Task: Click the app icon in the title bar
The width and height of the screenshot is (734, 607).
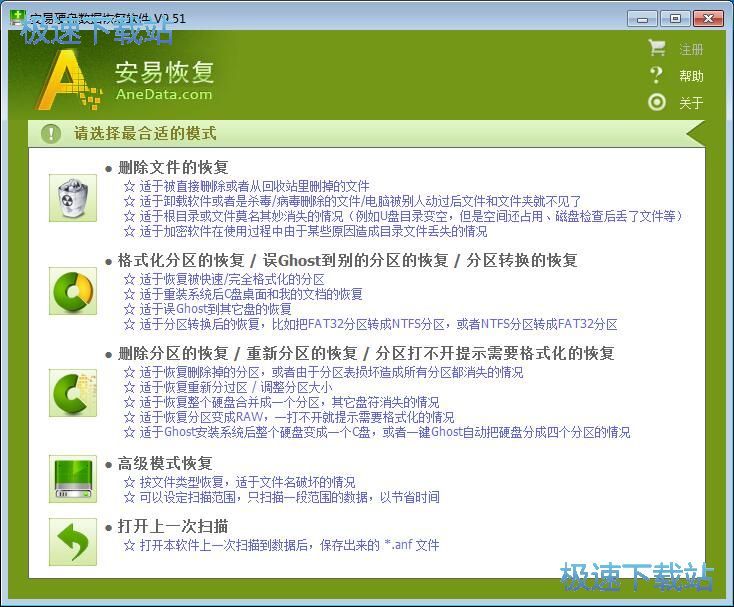Action: coord(18,18)
